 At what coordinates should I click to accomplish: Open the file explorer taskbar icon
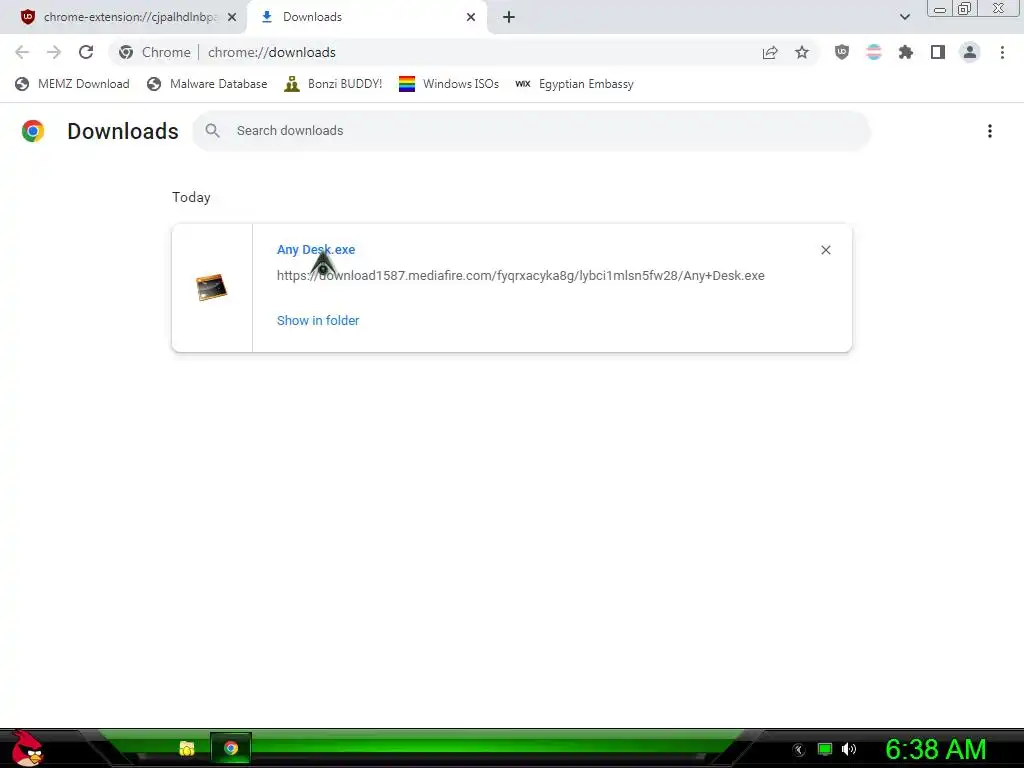(x=187, y=748)
